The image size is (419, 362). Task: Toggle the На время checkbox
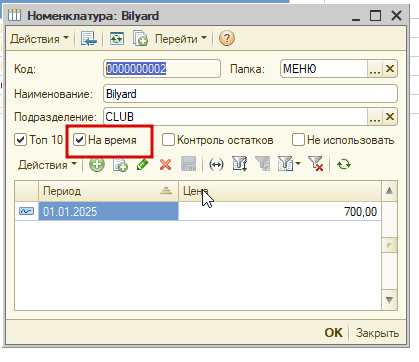[x=79, y=140]
